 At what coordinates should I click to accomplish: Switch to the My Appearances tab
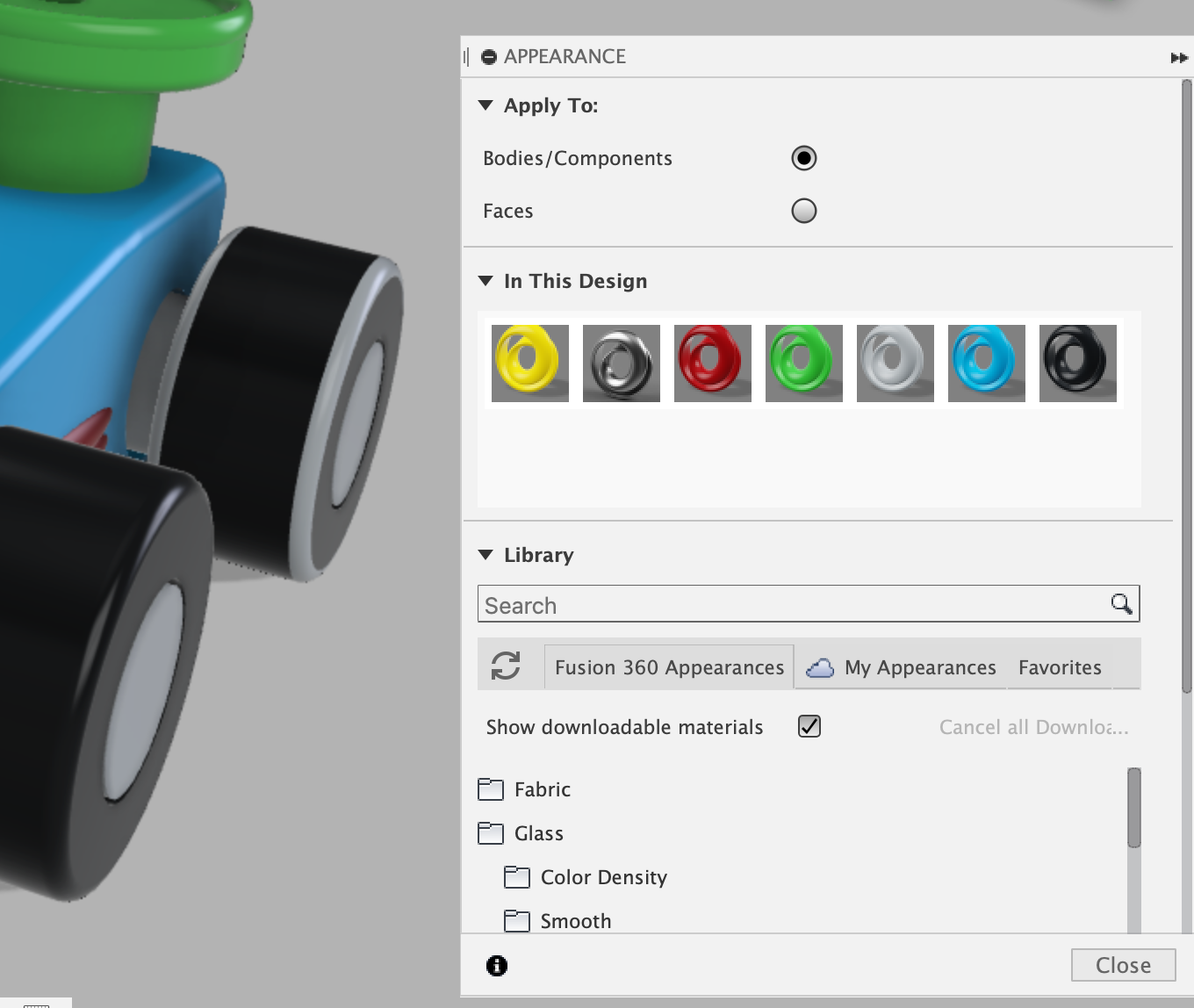click(919, 667)
